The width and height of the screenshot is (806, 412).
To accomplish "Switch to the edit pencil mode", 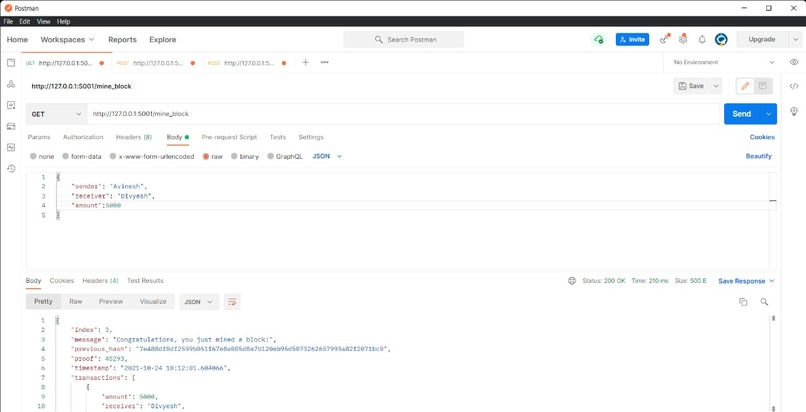I will 745,86.
